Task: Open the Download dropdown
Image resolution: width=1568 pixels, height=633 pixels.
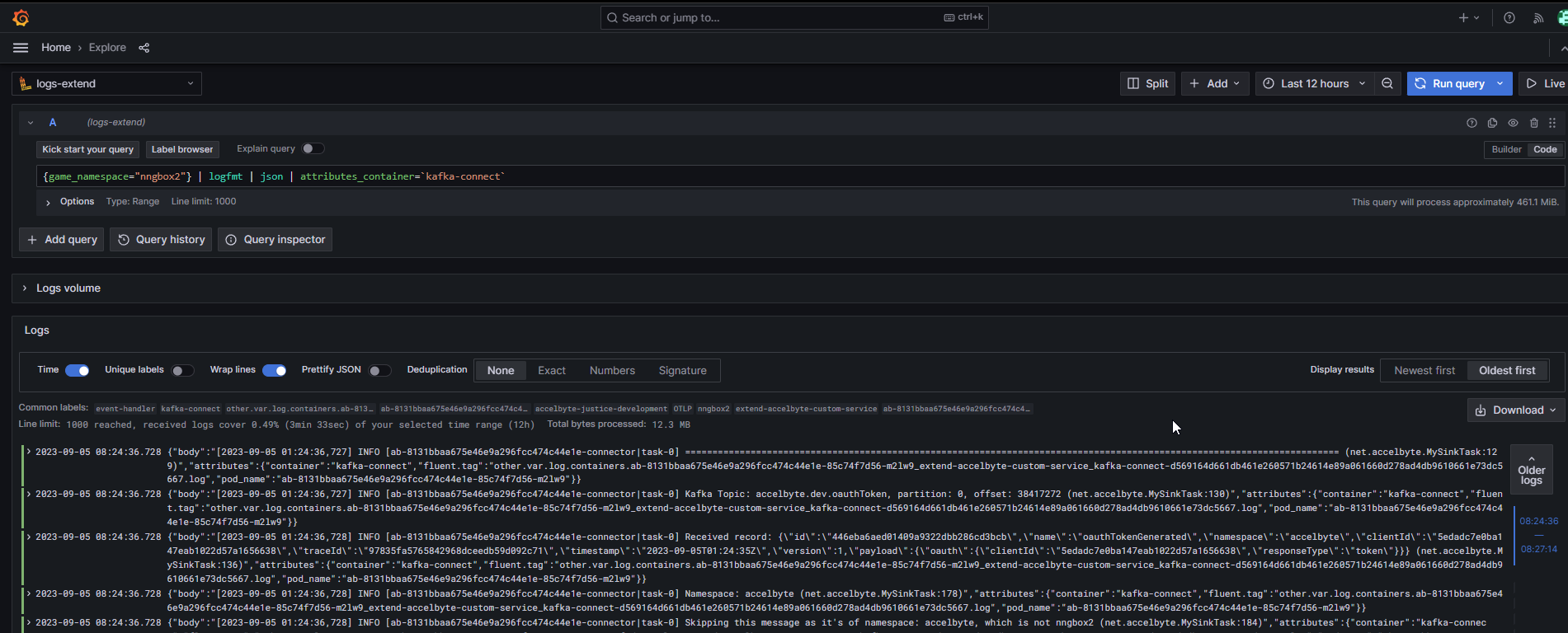Action: pyautogui.click(x=1516, y=410)
